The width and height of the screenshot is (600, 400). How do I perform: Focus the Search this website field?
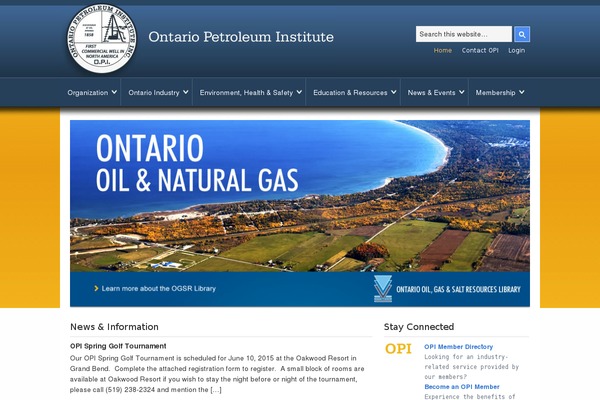click(464, 34)
